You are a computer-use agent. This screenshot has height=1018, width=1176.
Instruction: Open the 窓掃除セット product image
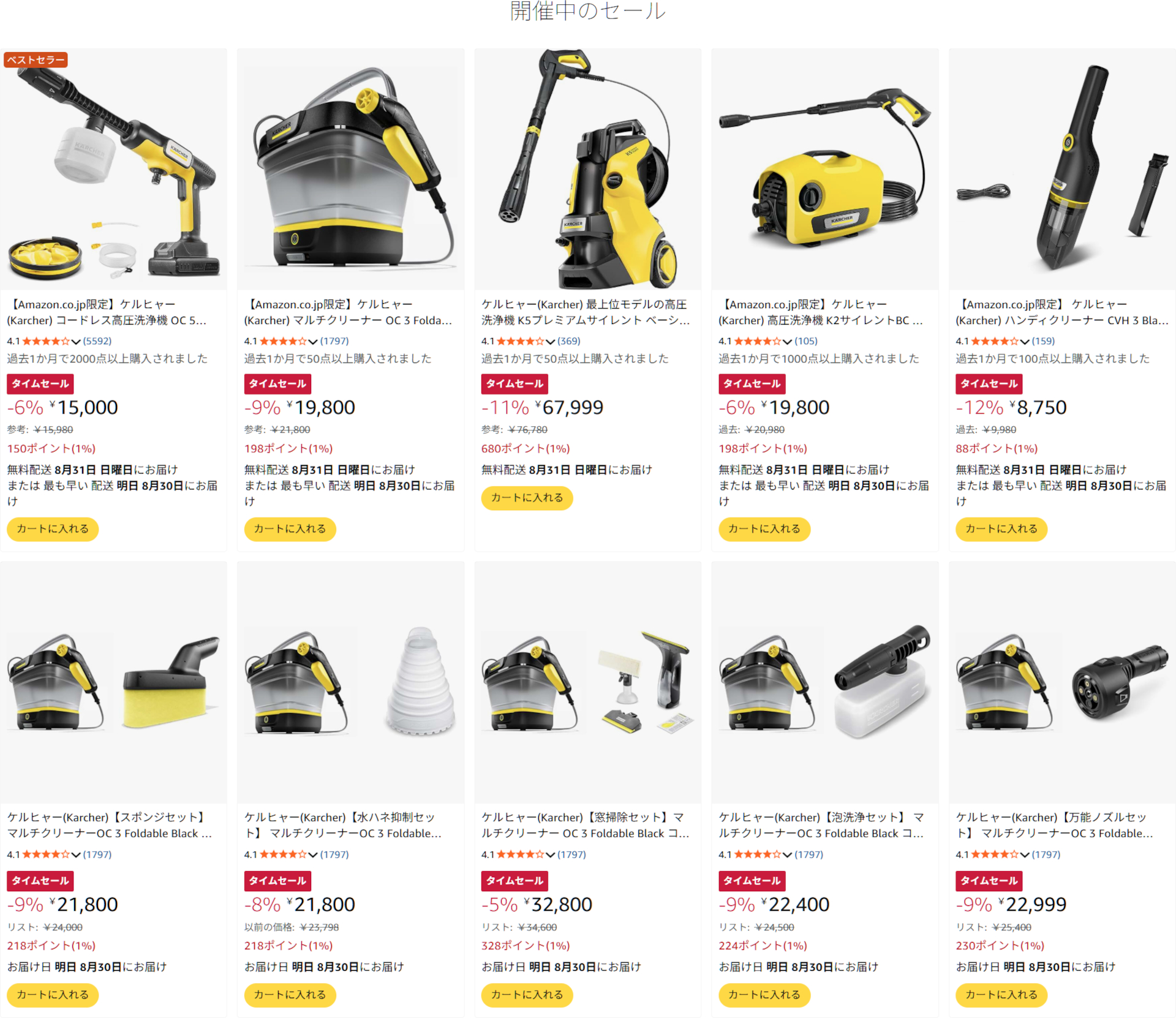(x=588, y=682)
